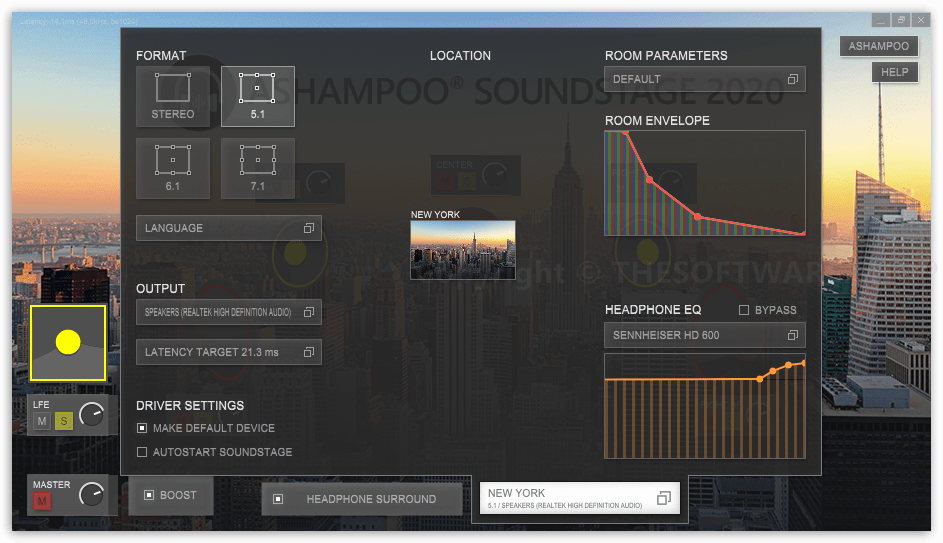Mute the Master channel

[42, 501]
